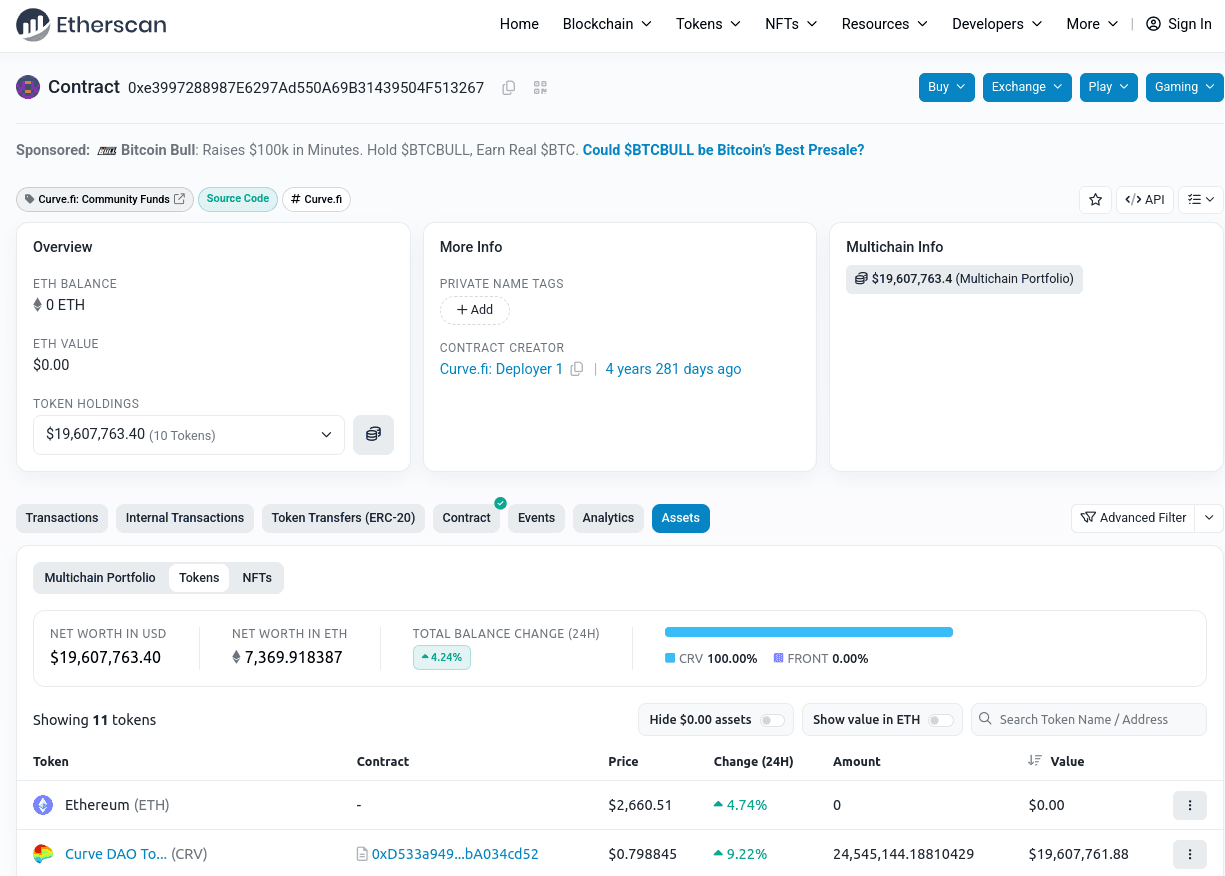Copy the Curve.fi Deployer 1 address
Viewport: 1225px width, 876px height.
click(x=577, y=369)
